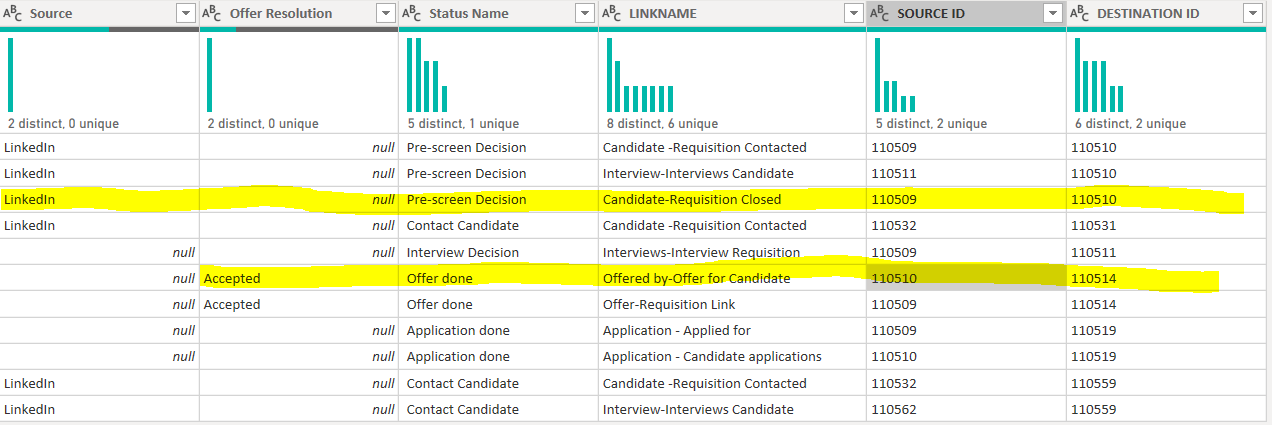Select 'Offer done' in the highlighted row
Image resolution: width=1272 pixels, height=425 pixels.
coord(498,278)
